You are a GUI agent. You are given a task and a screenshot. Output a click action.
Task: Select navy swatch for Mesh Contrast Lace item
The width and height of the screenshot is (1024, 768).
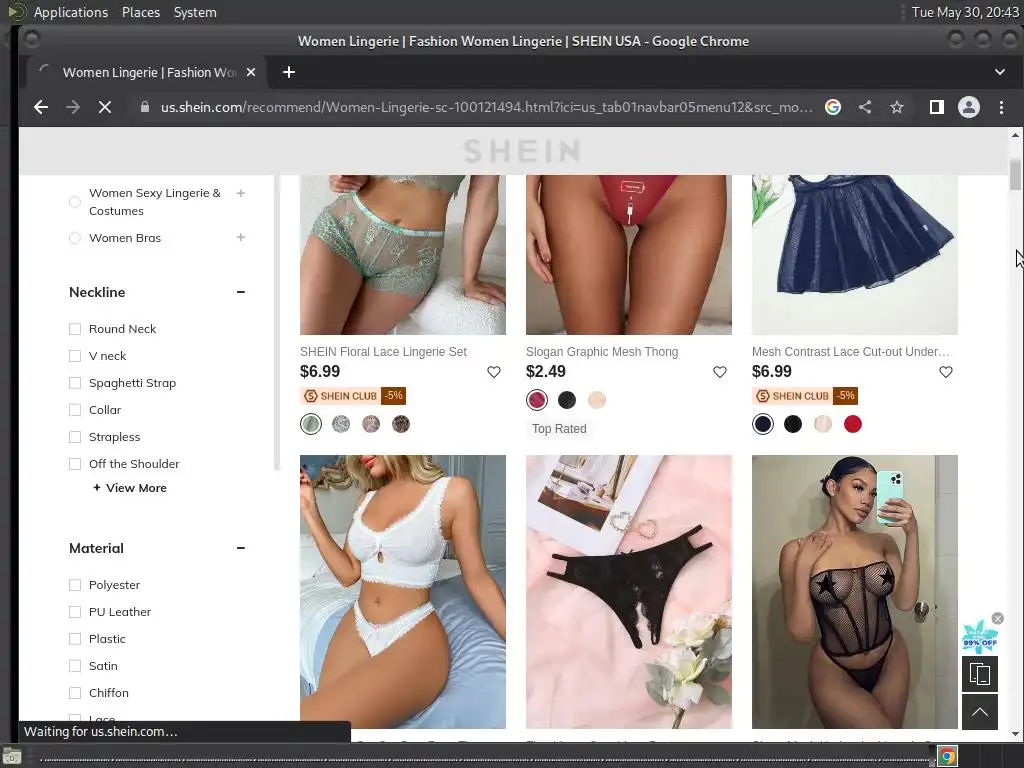pos(763,424)
